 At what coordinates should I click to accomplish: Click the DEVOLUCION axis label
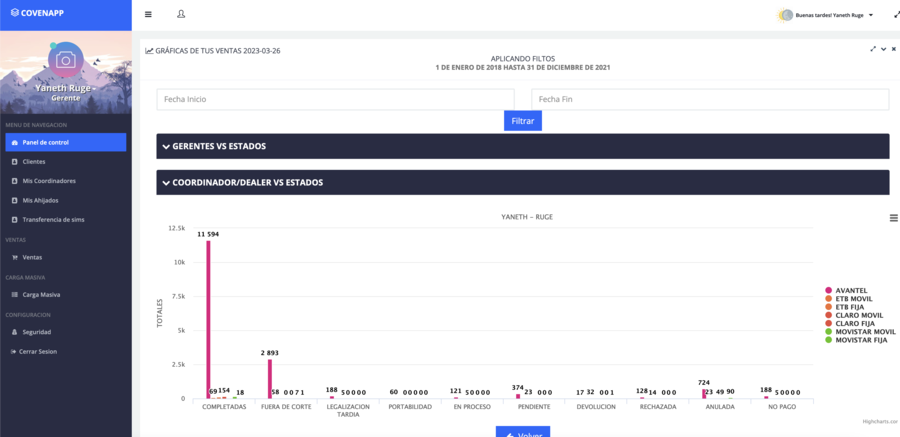coord(595,407)
